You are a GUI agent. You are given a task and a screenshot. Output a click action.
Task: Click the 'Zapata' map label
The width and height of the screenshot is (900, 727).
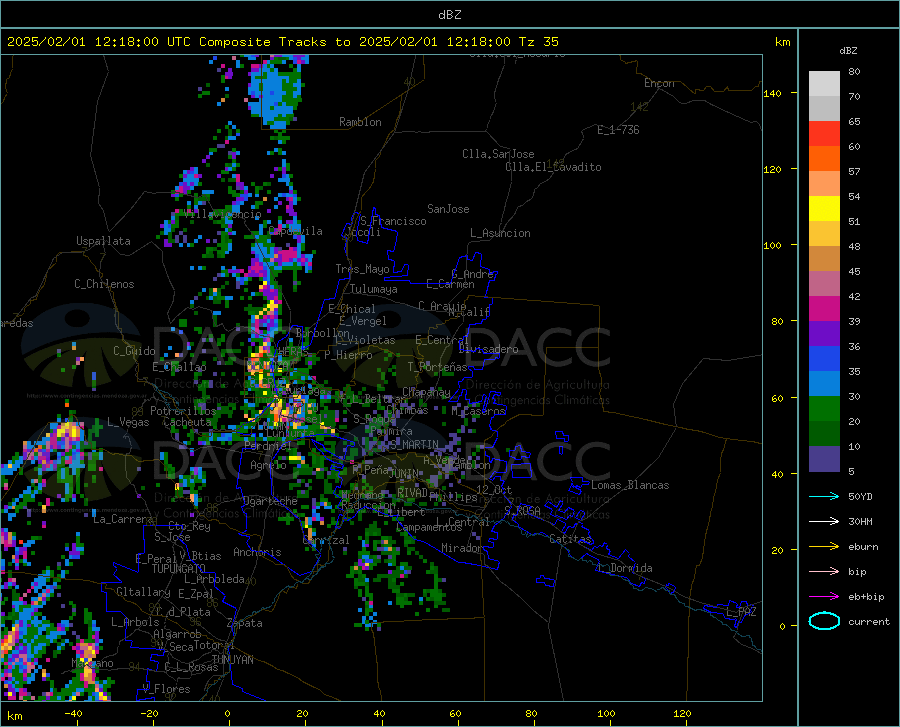(x=245, y=623)
